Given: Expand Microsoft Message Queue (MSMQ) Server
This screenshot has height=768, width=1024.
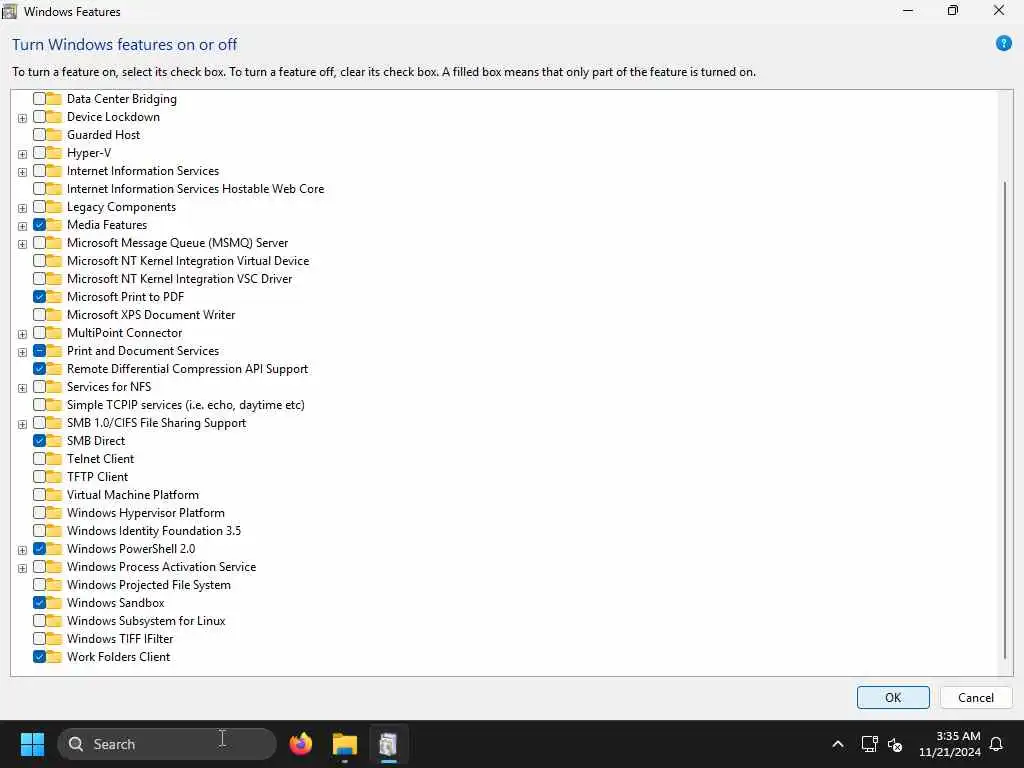Looking at the screenshot, I should (x=22, y=244).
